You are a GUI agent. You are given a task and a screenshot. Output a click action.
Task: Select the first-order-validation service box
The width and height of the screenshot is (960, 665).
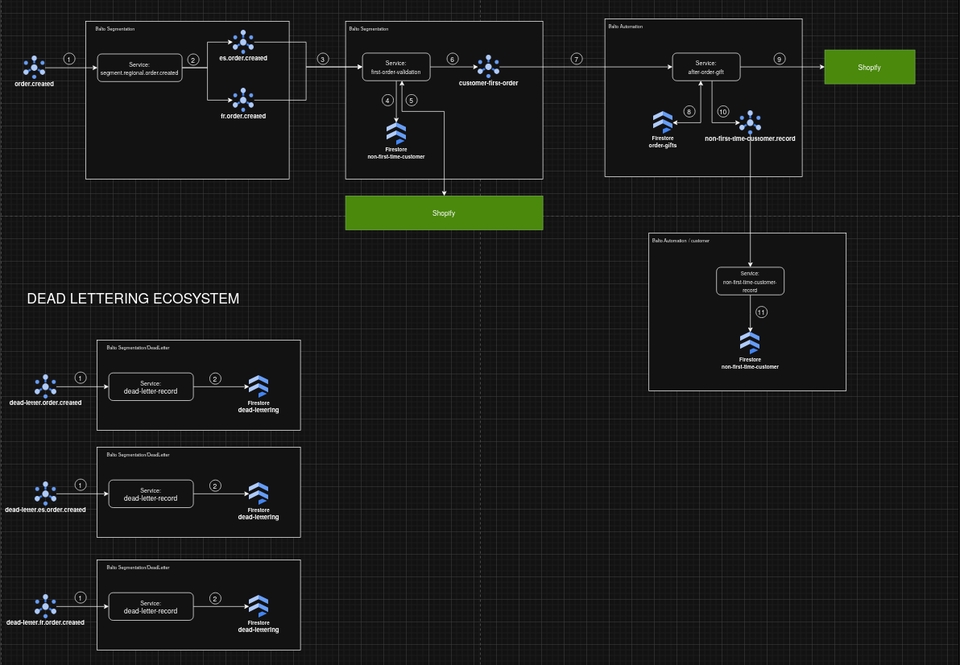point(396,67)
